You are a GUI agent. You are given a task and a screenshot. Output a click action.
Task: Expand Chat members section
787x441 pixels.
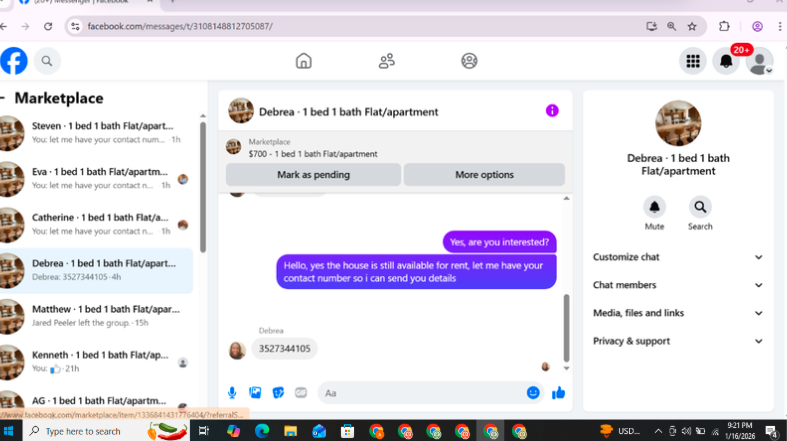click(x=678, y=285)
